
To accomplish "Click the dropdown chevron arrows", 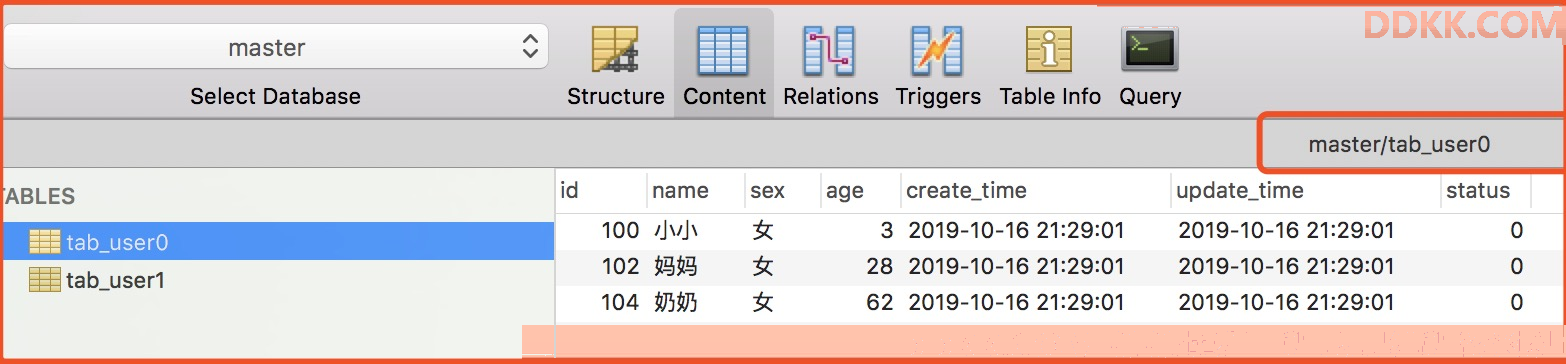I will pyautogui.click(x=530, y=47).
